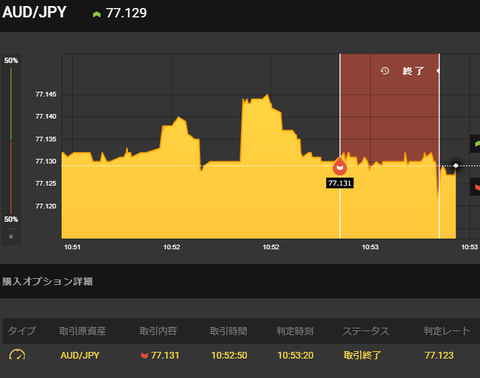Click the small white arrow right of 終了
Image resolution: width=480 pixels, height=378 pixels.
pyautogui.click(x=438, y=71)
